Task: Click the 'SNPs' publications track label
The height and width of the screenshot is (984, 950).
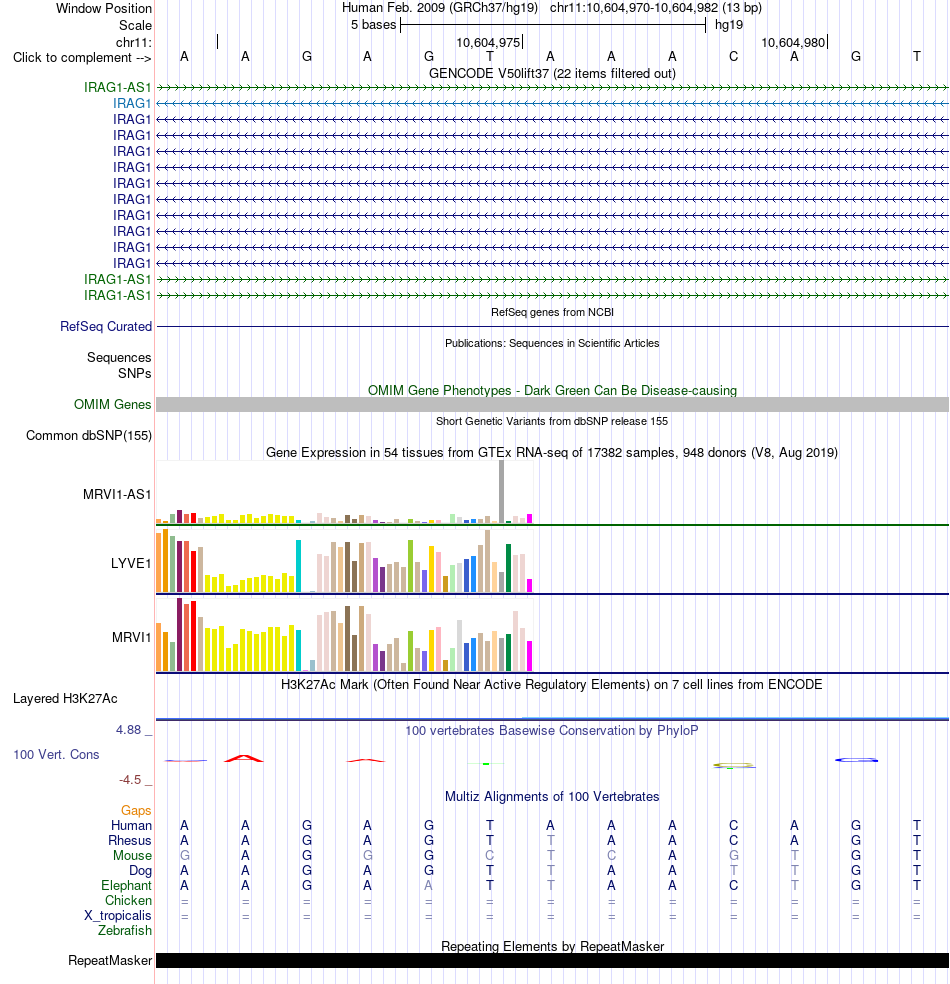Action: tap(135, 373)
